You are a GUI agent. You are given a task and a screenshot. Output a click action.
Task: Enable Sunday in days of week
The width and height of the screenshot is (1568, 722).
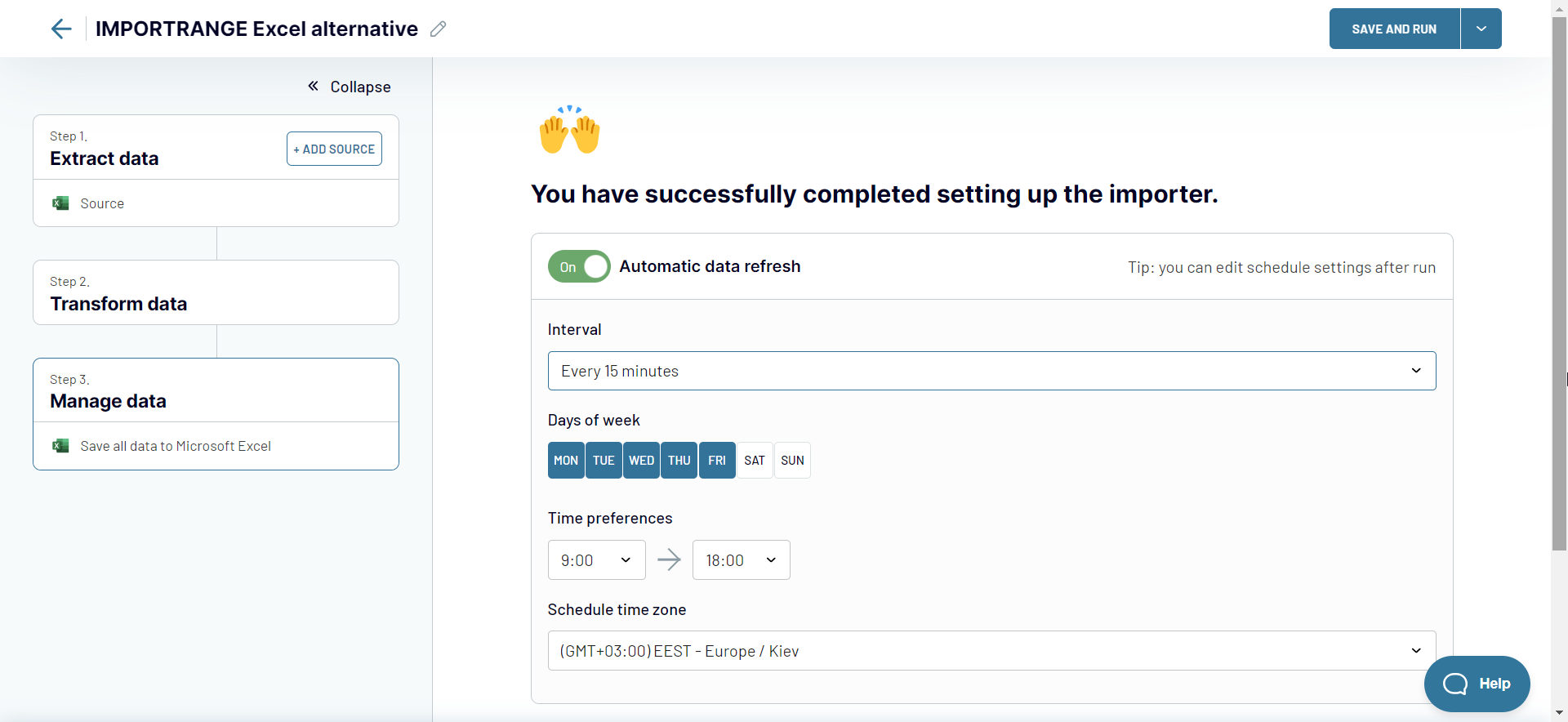pyautogui.click(x=792, y=461)
